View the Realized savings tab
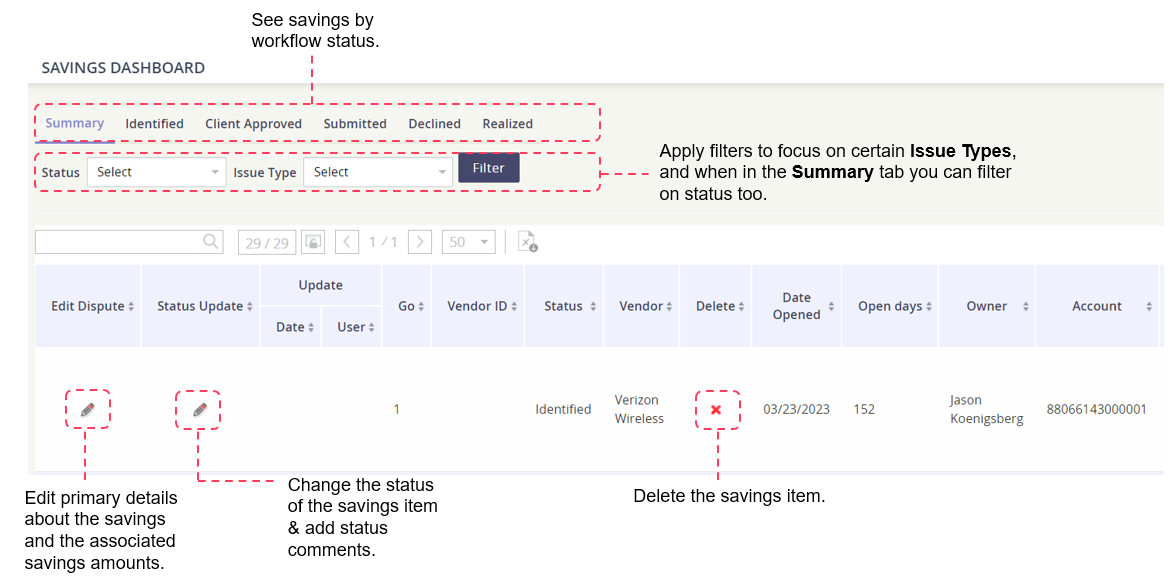 click(x=508, y=124)
